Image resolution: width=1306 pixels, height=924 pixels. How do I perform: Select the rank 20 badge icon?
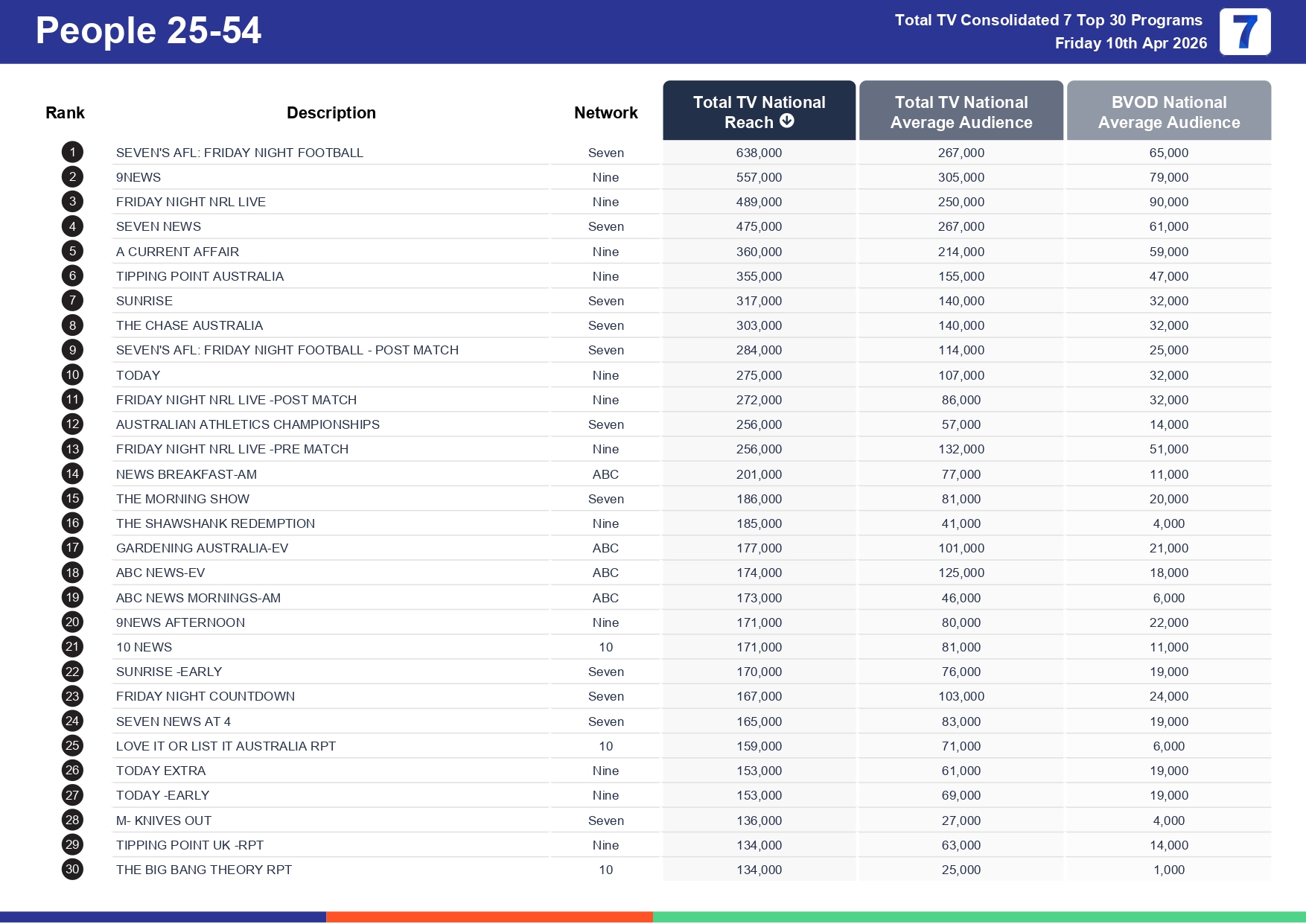[x=71, y=622]
